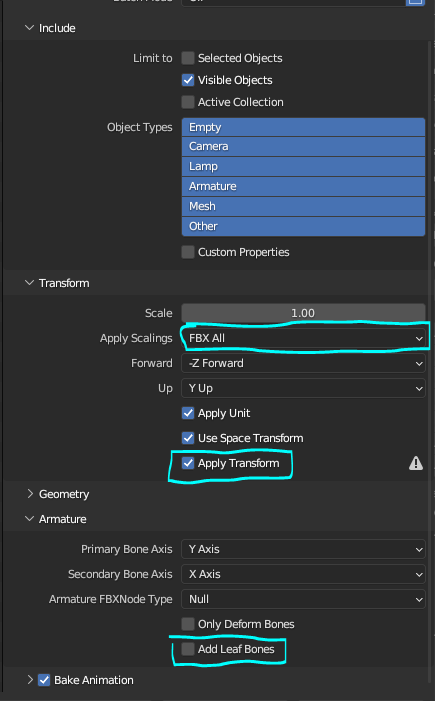
Task: Enable Selected Objects limit checkbox
Action: tap(188, 58)
